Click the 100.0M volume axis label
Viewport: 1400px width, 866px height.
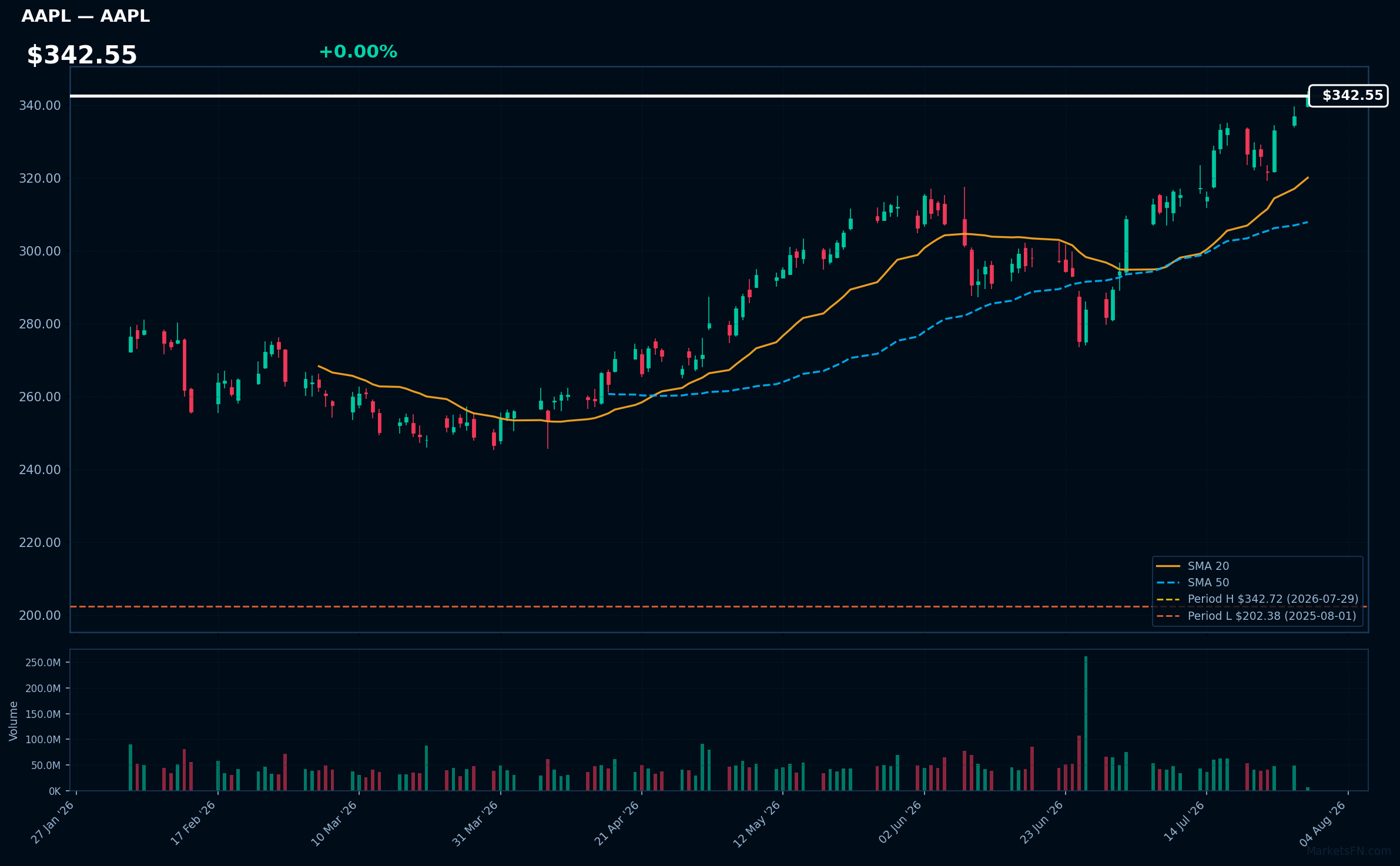click(x=43, y=740)
